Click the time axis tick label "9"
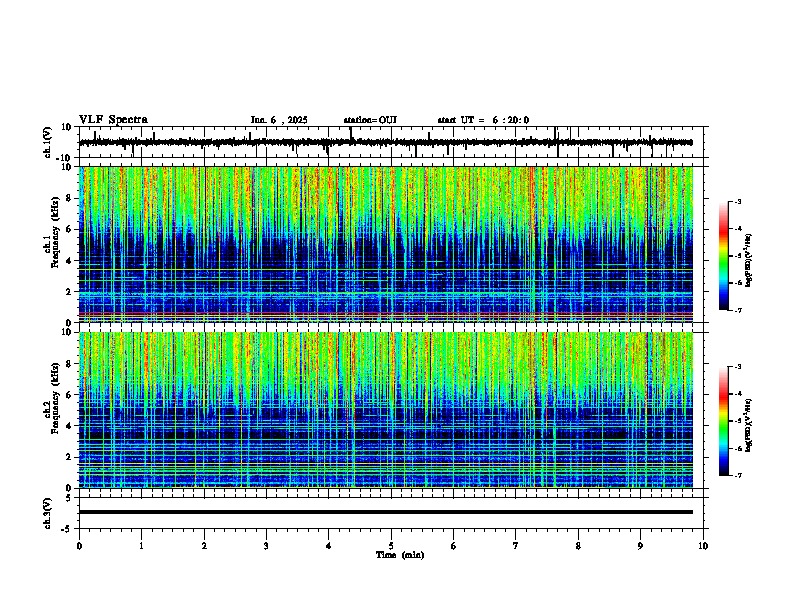Viewport: 792px width, 612px height. tap(640, 546)
